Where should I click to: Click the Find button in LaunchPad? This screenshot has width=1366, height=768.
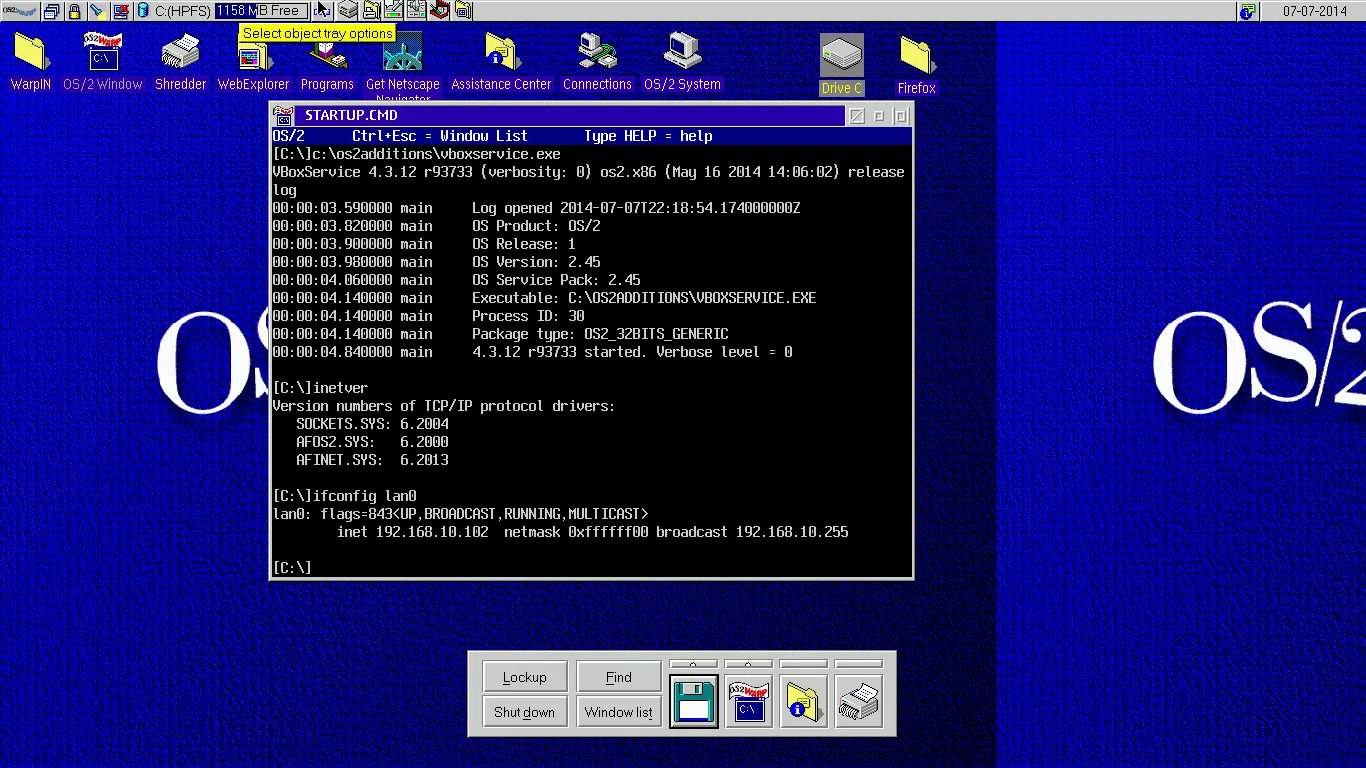click(x=618, y=677)
